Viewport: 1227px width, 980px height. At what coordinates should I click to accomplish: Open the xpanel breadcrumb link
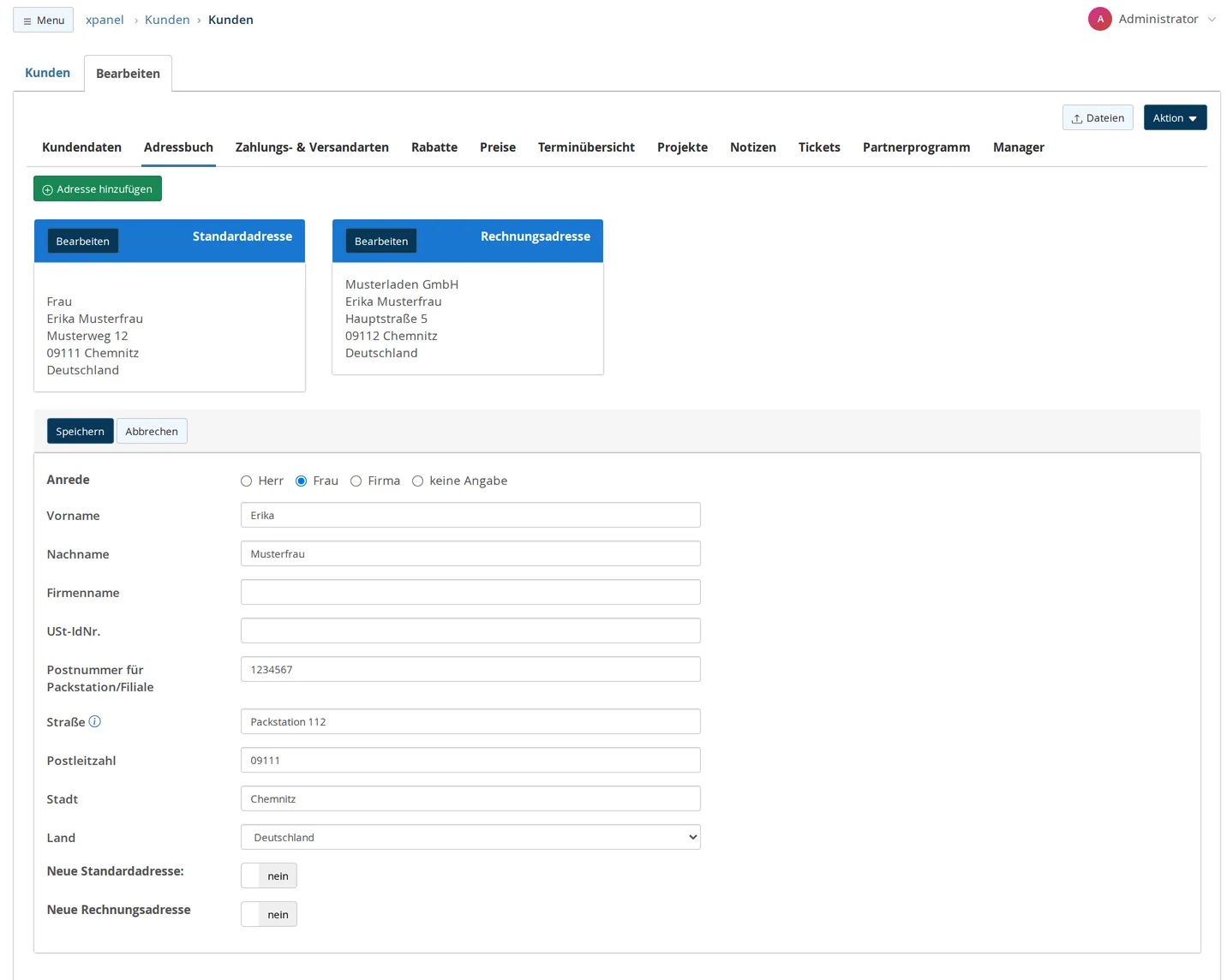[x=105, y=20]
